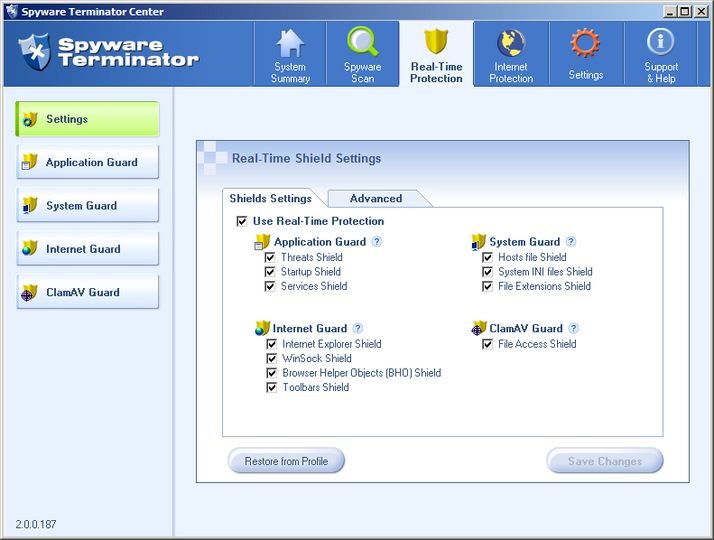The image size is (714, 540).
Task: Click the title bar application icon
Action: click(11, 11)
